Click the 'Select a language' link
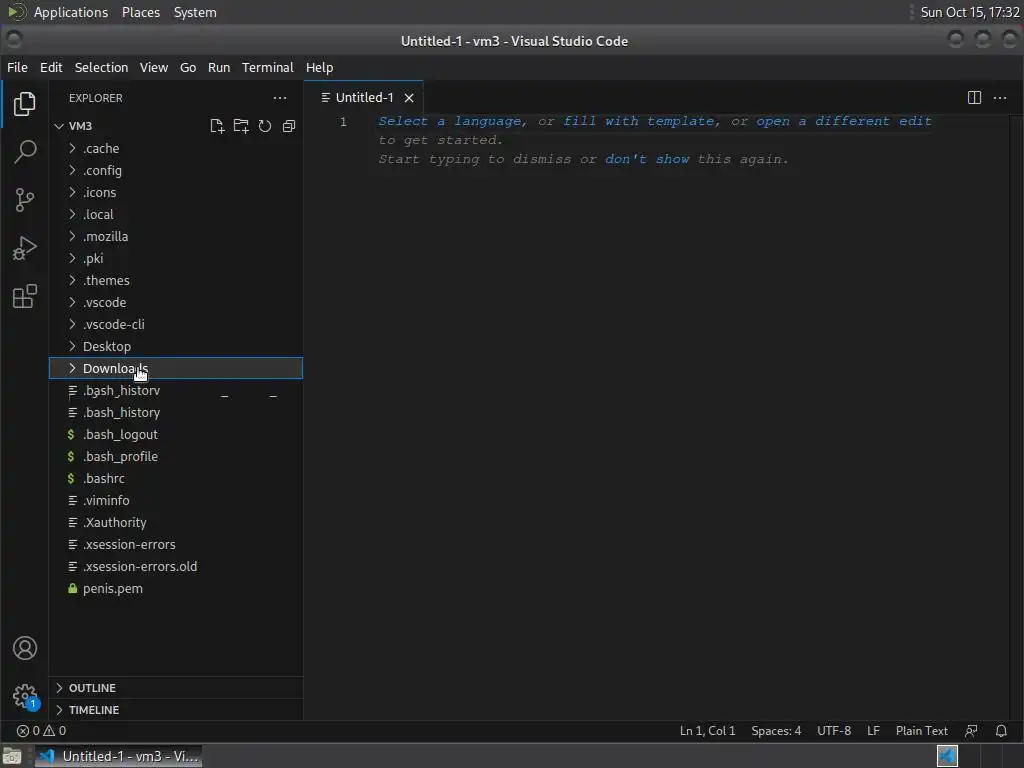 click(x=449, y=121)
